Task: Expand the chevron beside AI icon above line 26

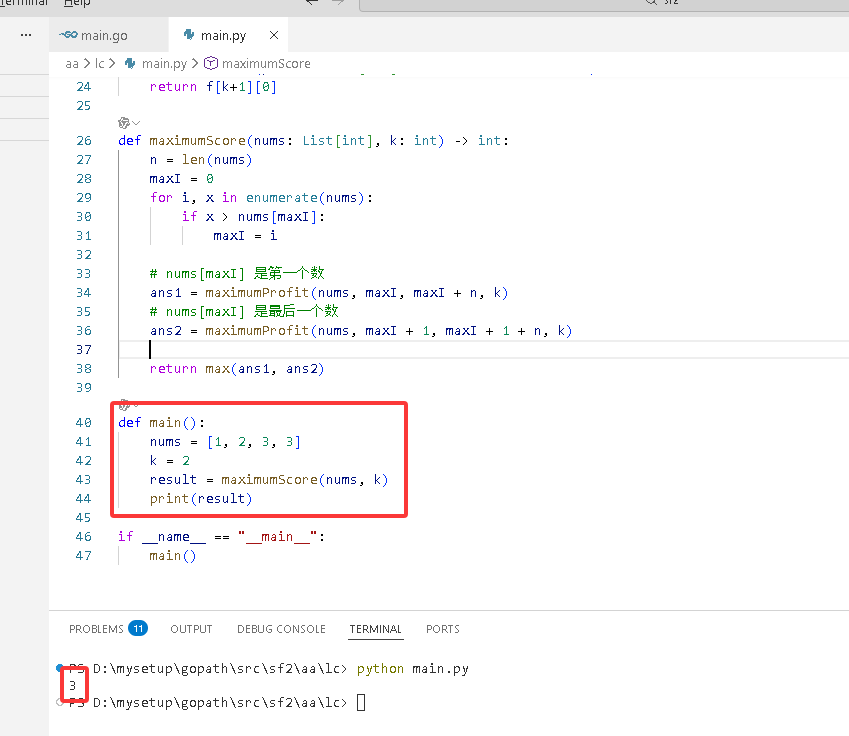Action: pyautogui.click(x=136, y=123)
